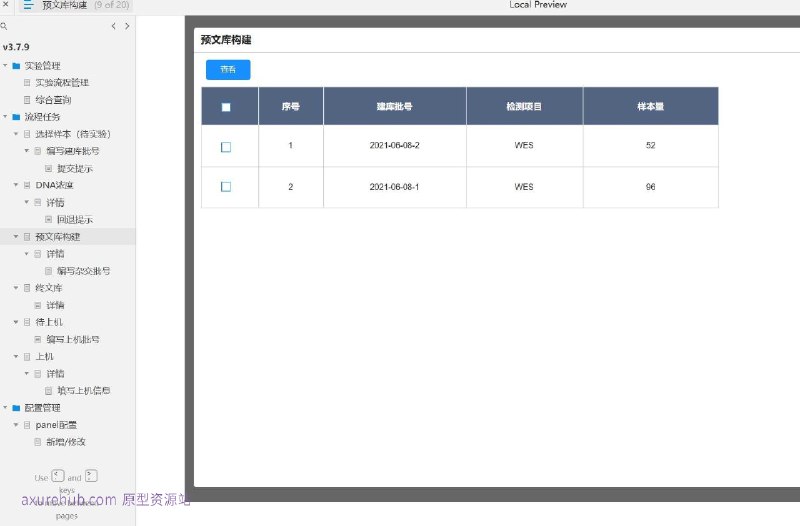Collapse the DNA浓度 tree arrow
This screenshot has height=526, width=800.
16,185
